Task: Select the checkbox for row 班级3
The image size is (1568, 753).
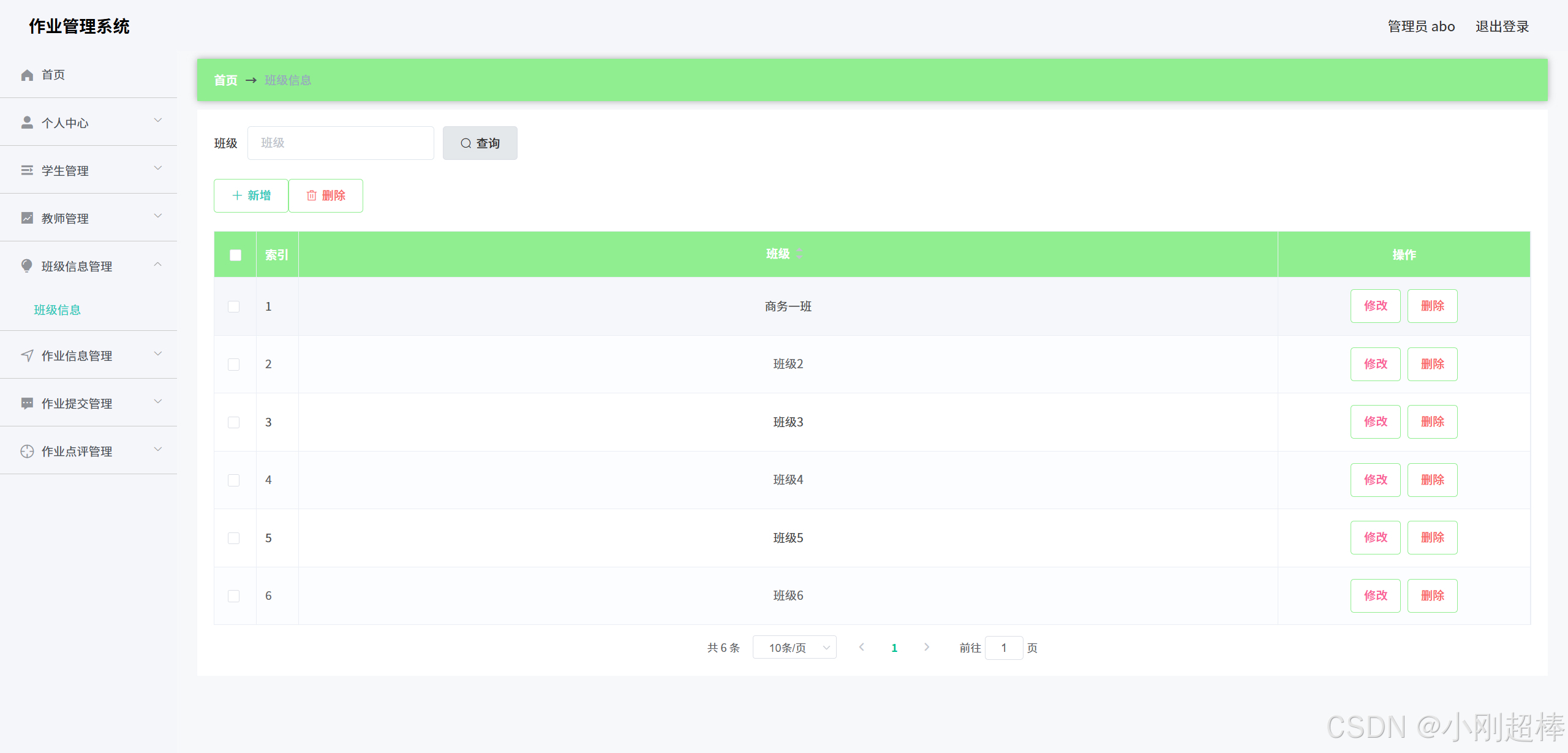Action: (x=234, y=422)
